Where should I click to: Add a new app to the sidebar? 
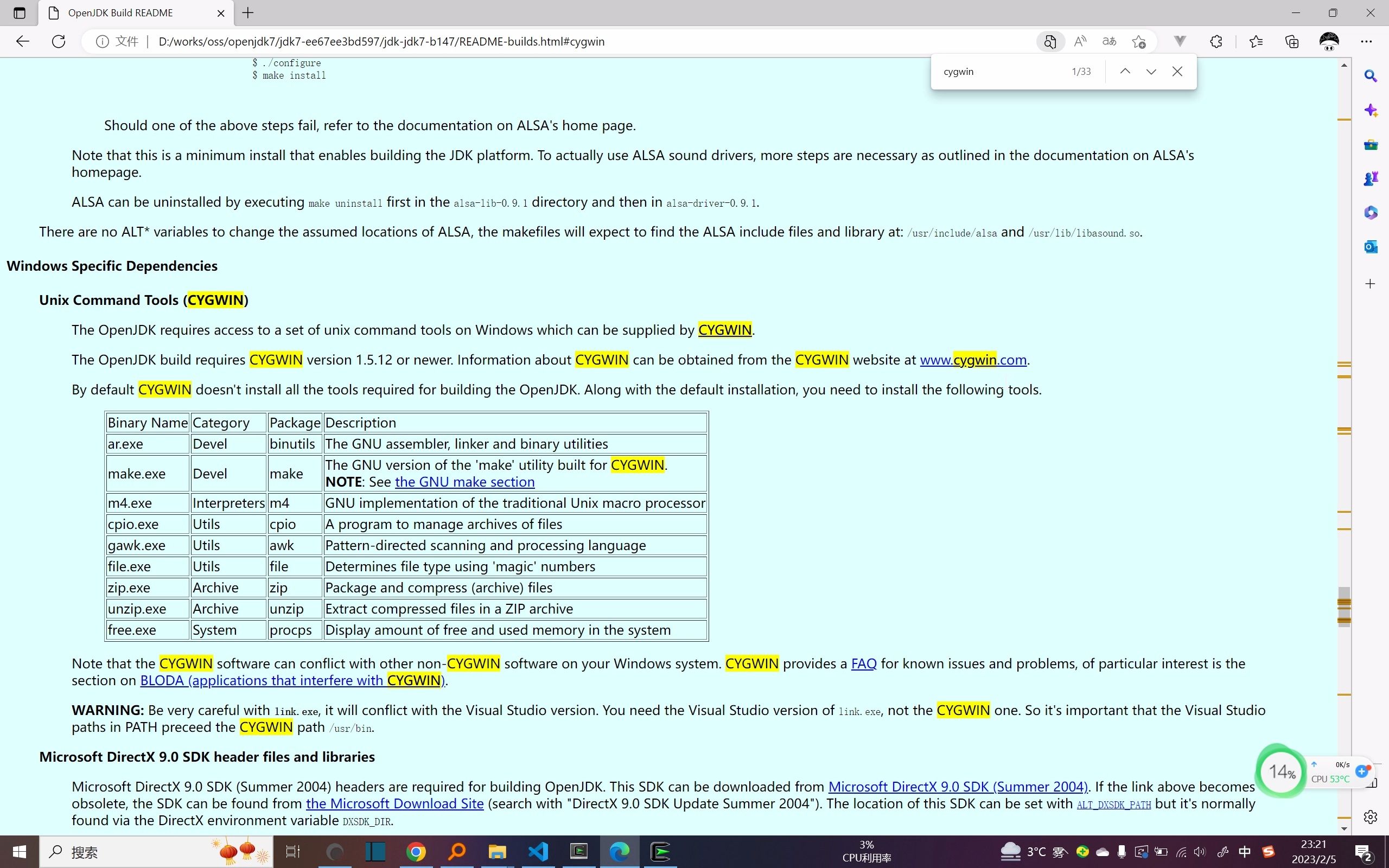(x=1371, y=284)
